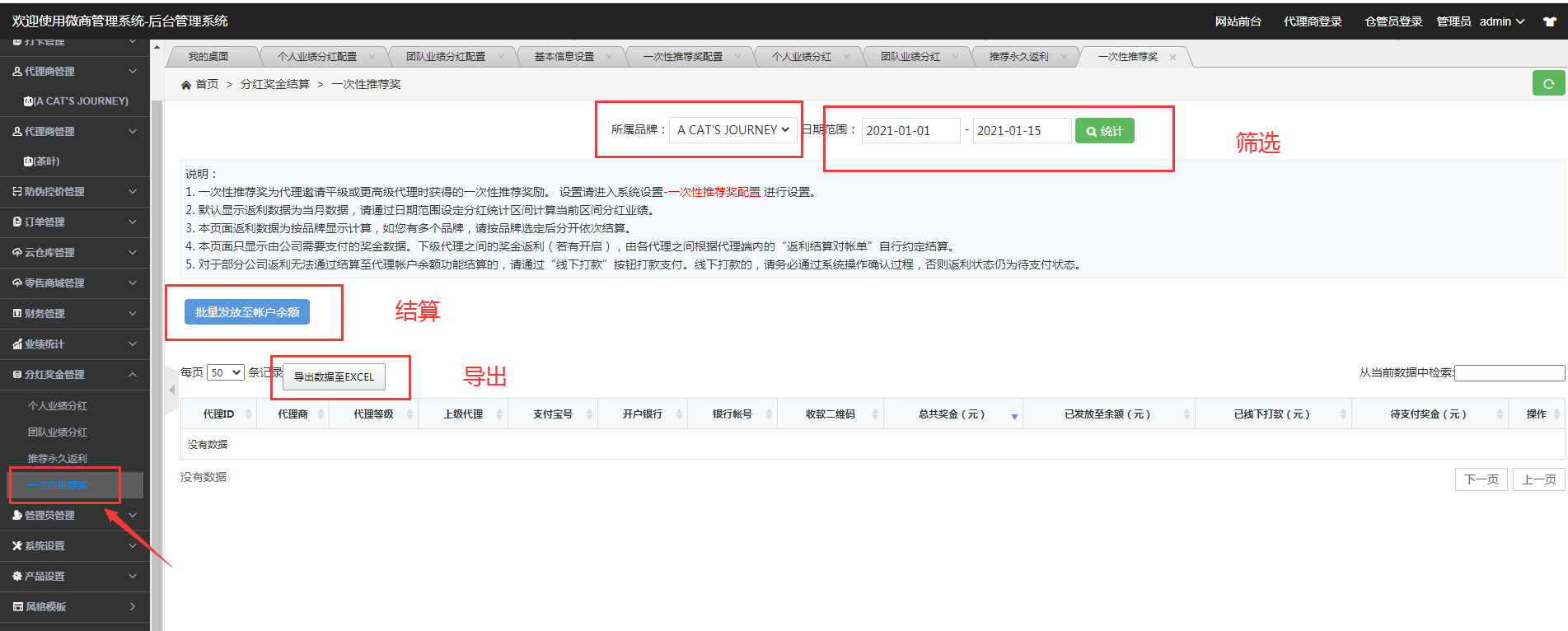Screen dimensions: 1568x631
Task: Click the end date field 2021-01-15
Action: 1022,130
